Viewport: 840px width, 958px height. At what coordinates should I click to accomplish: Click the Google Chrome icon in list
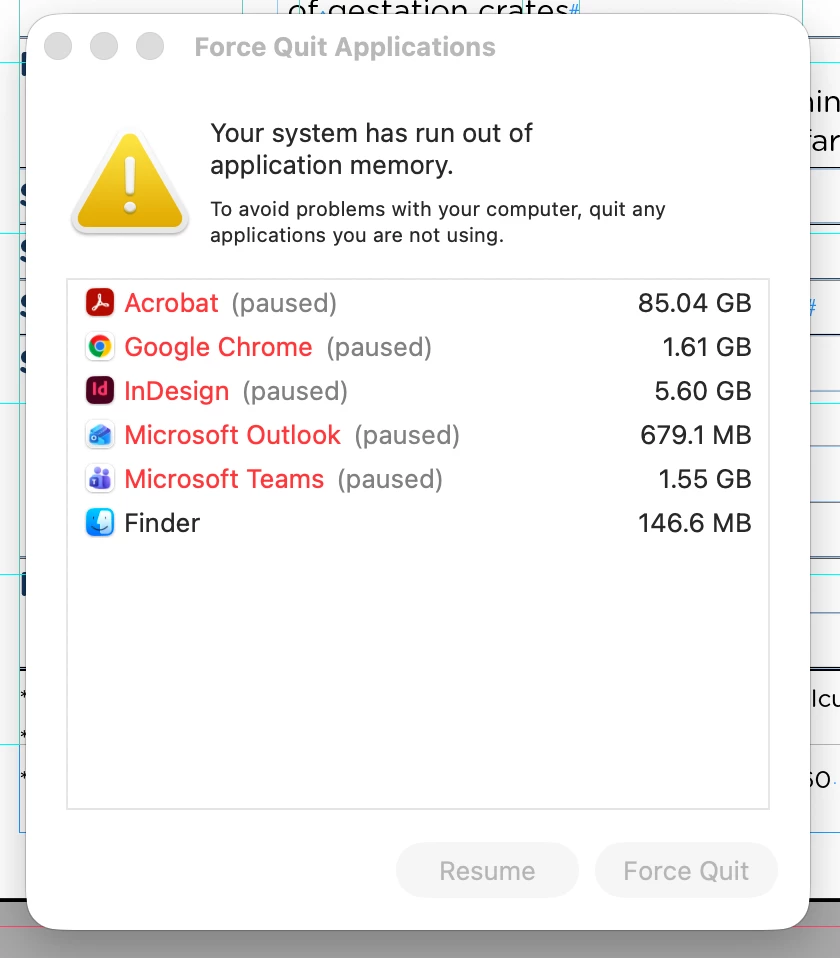click(x=100, y=347)
